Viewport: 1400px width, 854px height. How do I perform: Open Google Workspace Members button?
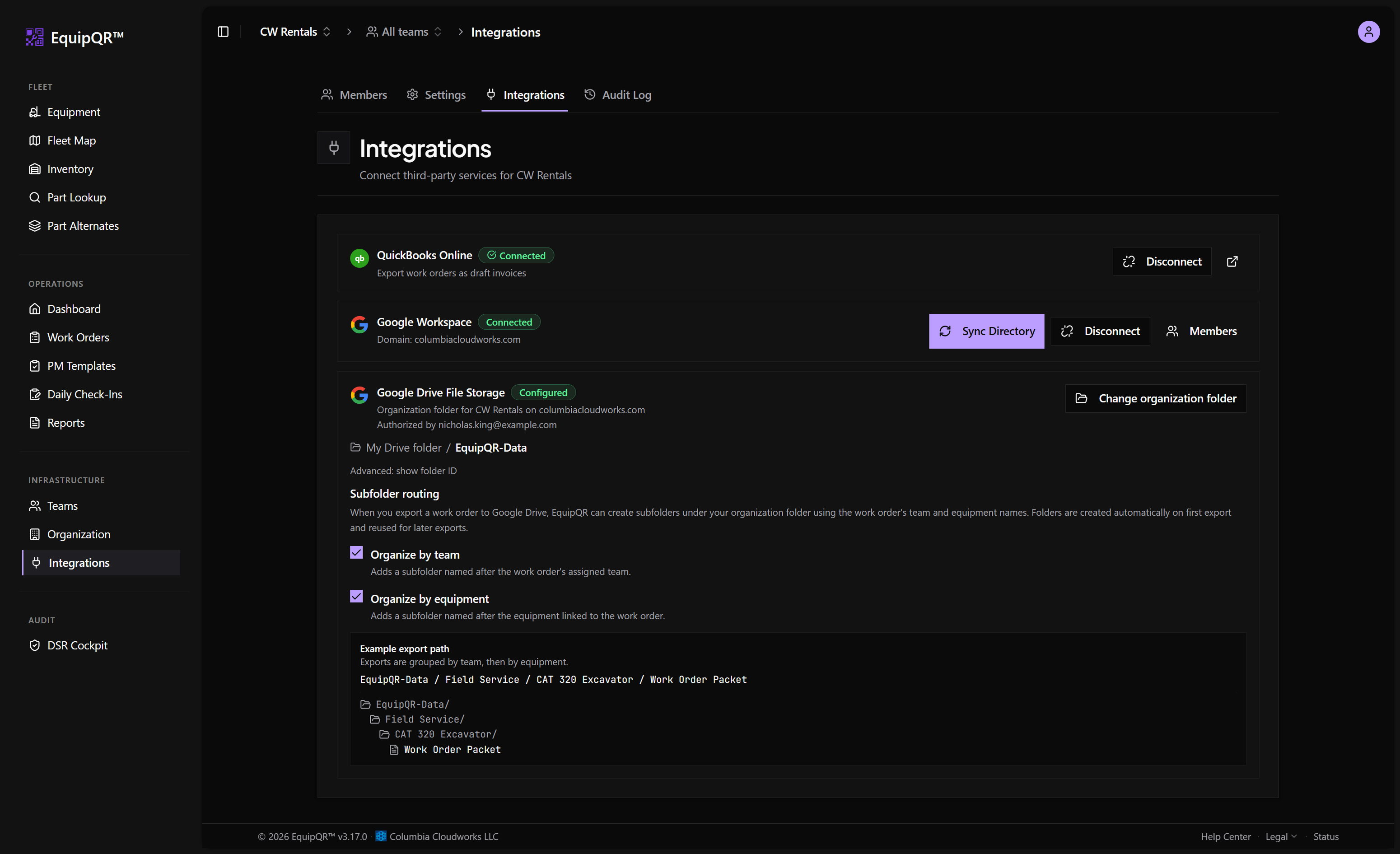point(1201,331)
